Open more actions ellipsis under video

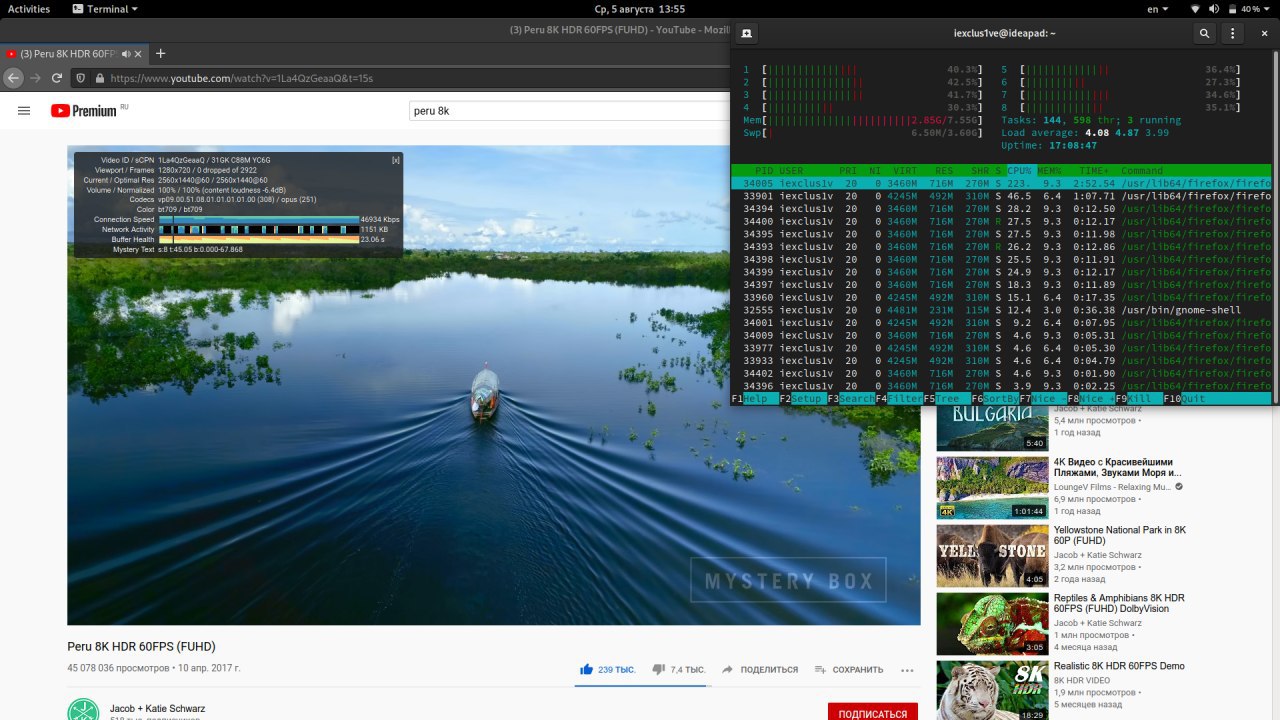[x=907, y=670]
